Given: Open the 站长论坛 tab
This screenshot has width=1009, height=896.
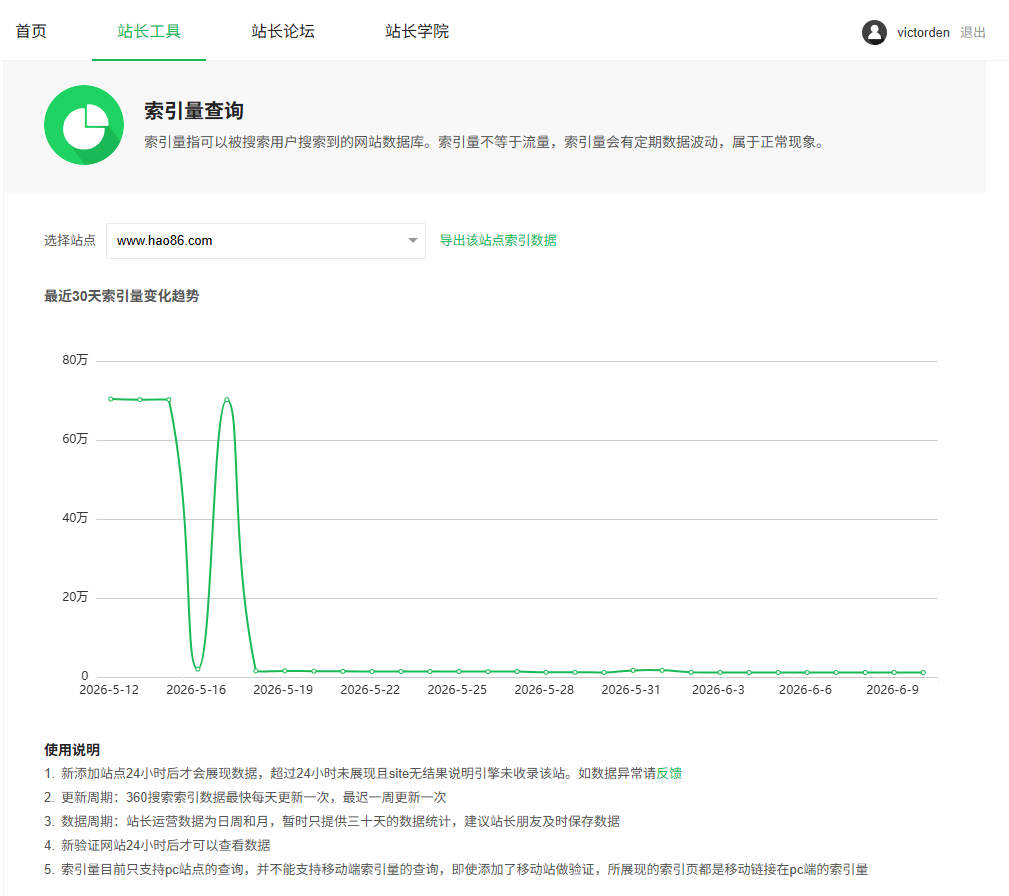Looking at the screenshot, I should [283, 31].
